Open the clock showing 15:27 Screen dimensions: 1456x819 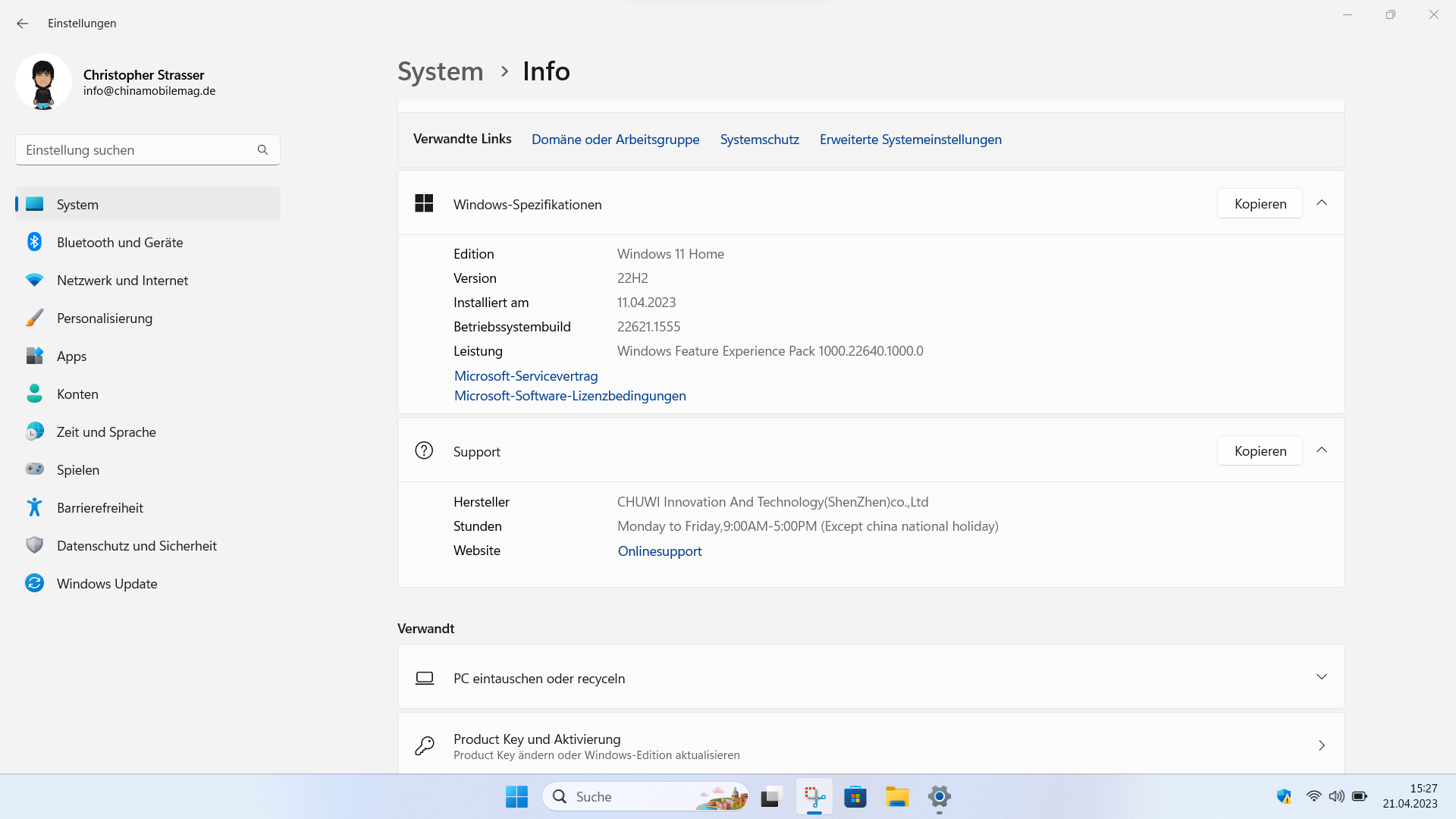(1410, 796)
